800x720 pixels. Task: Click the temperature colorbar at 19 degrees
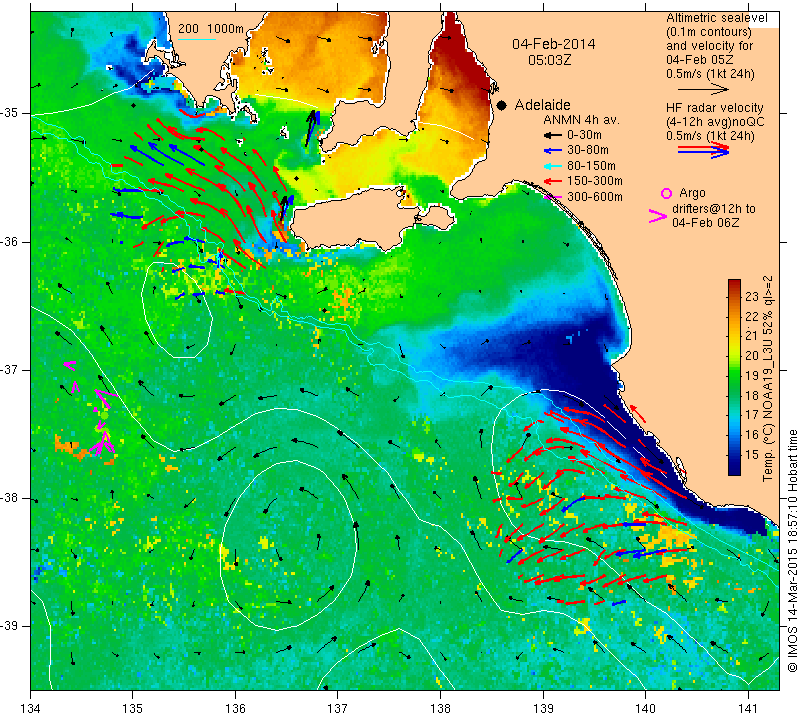(734, 376)
